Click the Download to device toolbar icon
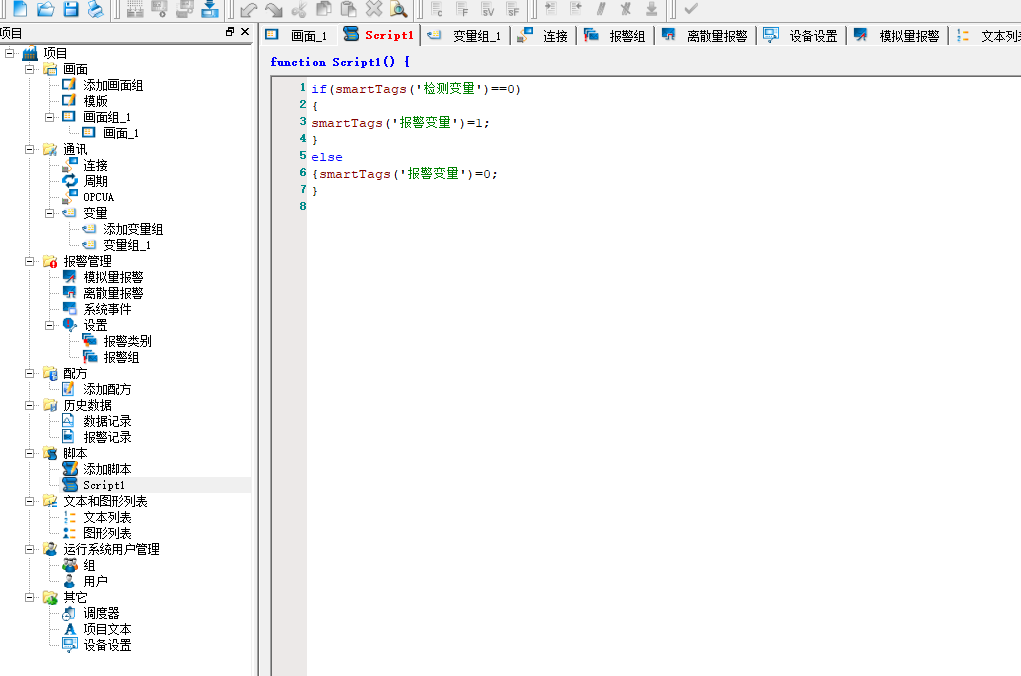 coord(210,8)
